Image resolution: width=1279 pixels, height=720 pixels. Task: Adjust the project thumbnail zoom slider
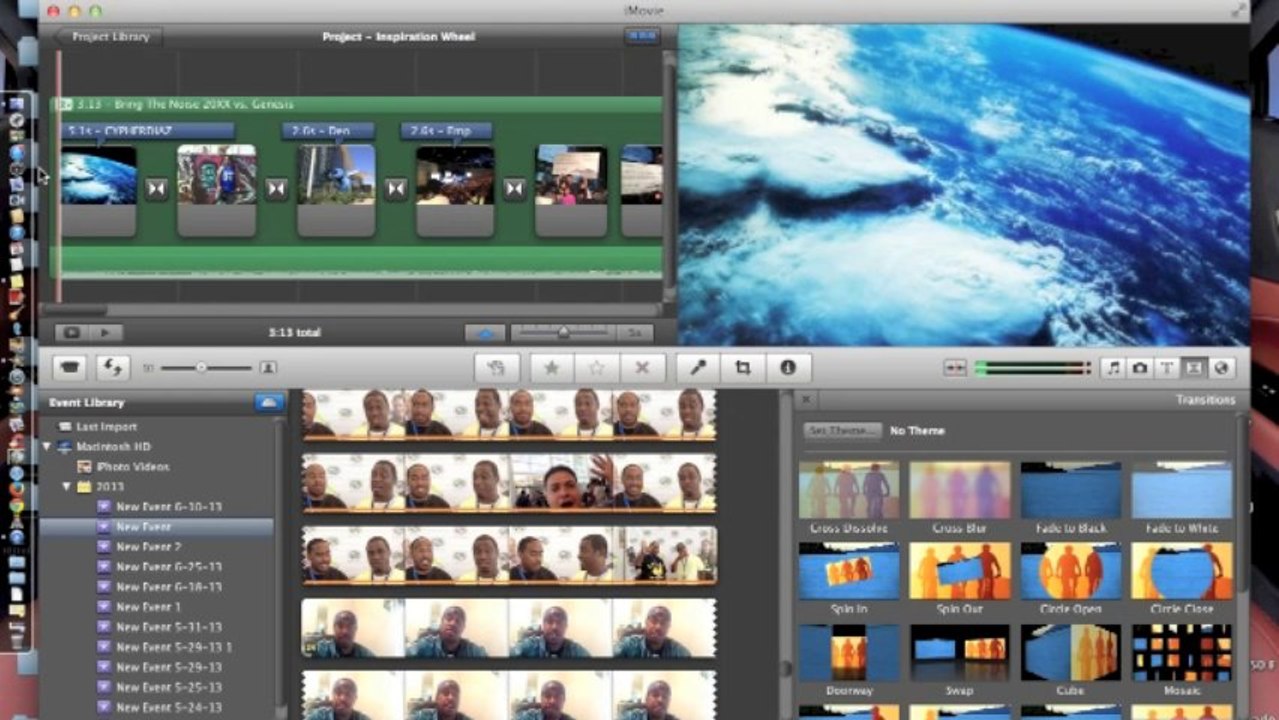click(x=562, y=332)
